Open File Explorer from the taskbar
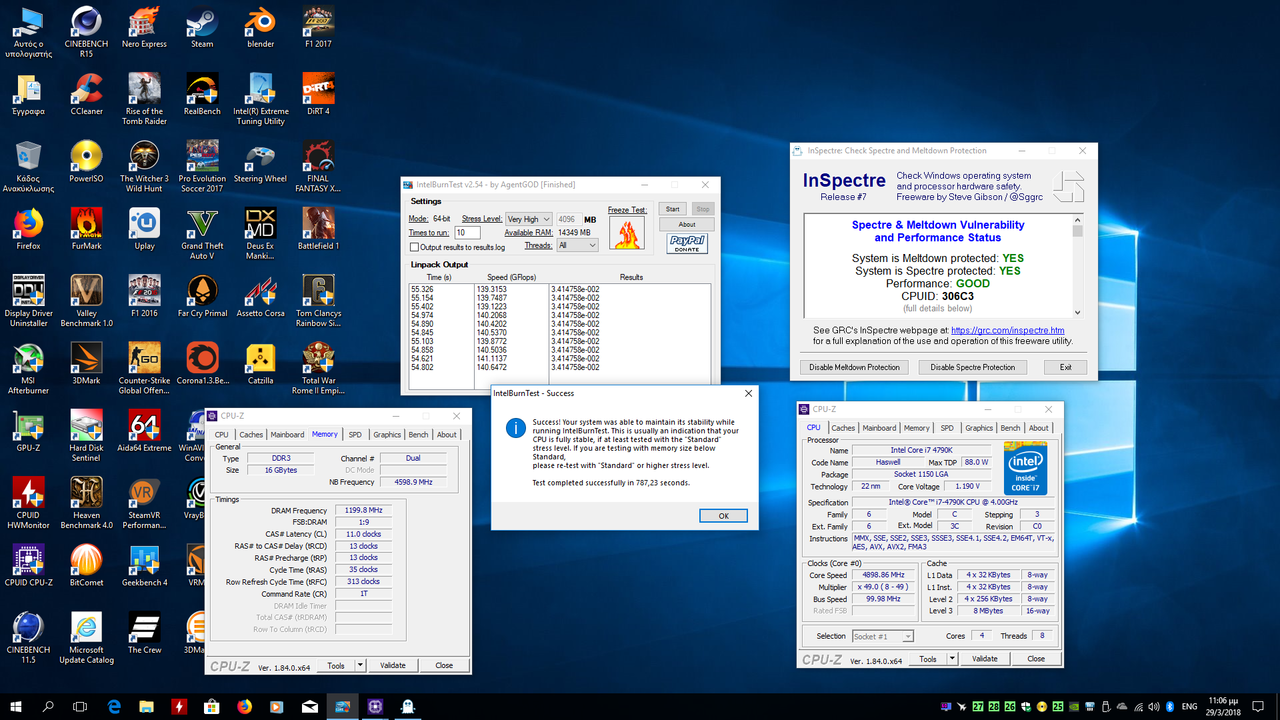 click(147, 706)
